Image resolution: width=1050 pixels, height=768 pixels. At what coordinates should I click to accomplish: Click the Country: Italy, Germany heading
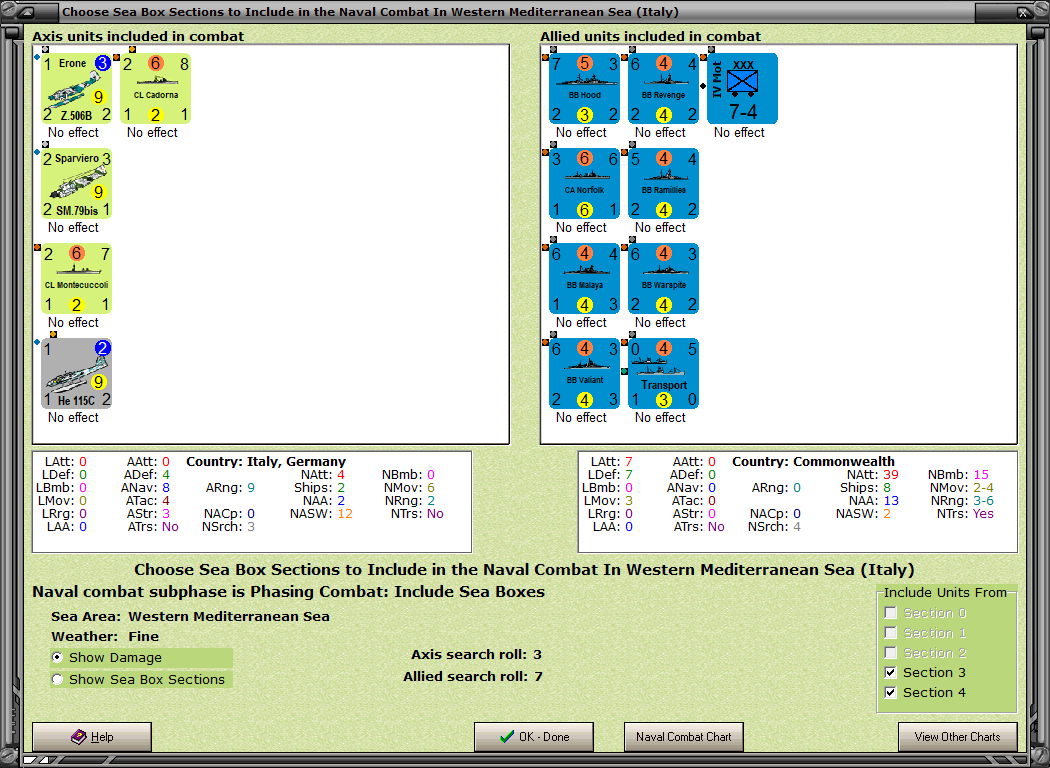pos(266,461)
